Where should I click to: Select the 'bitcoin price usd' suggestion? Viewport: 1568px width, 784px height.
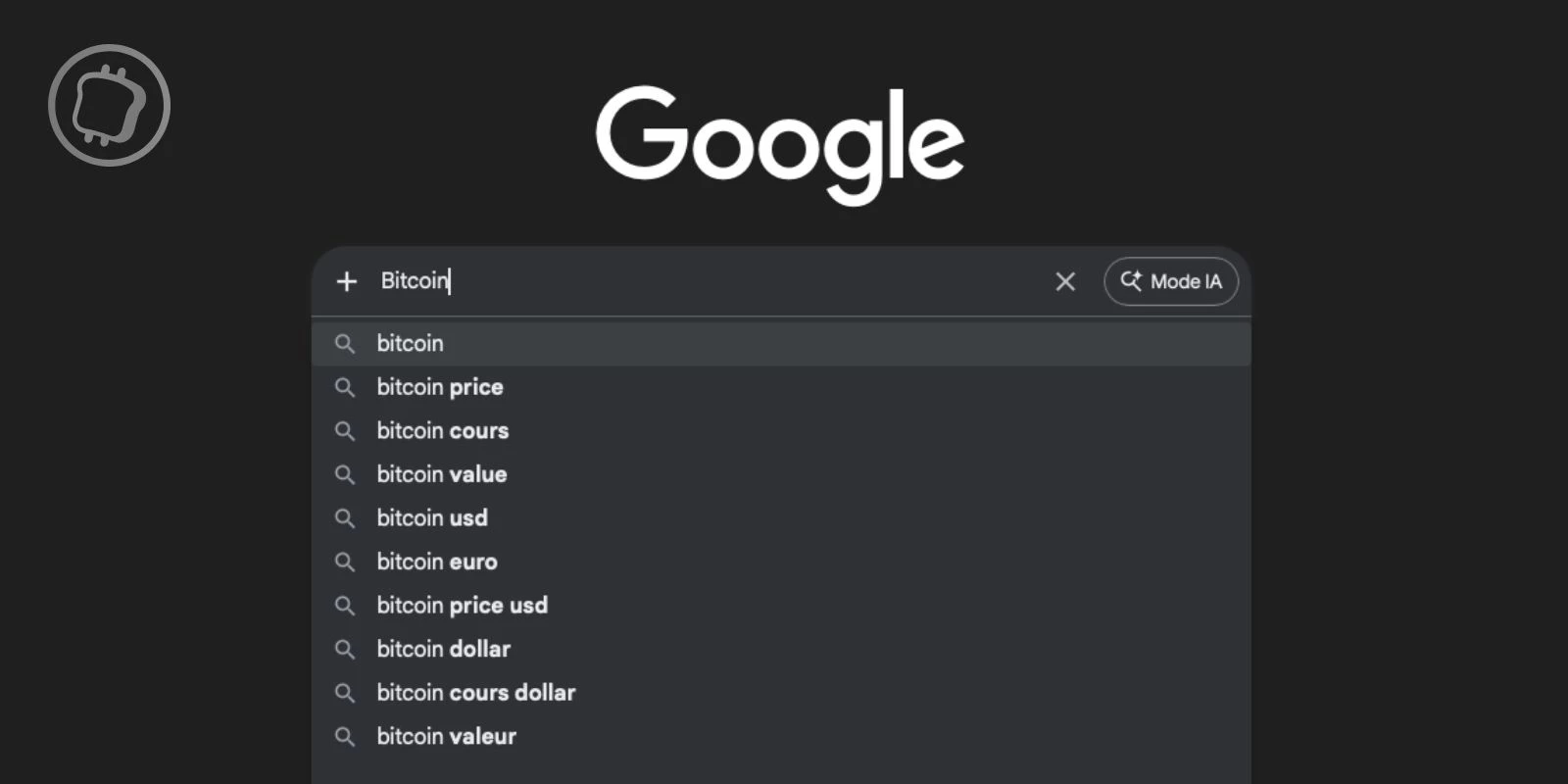click(x=463, y=606)
